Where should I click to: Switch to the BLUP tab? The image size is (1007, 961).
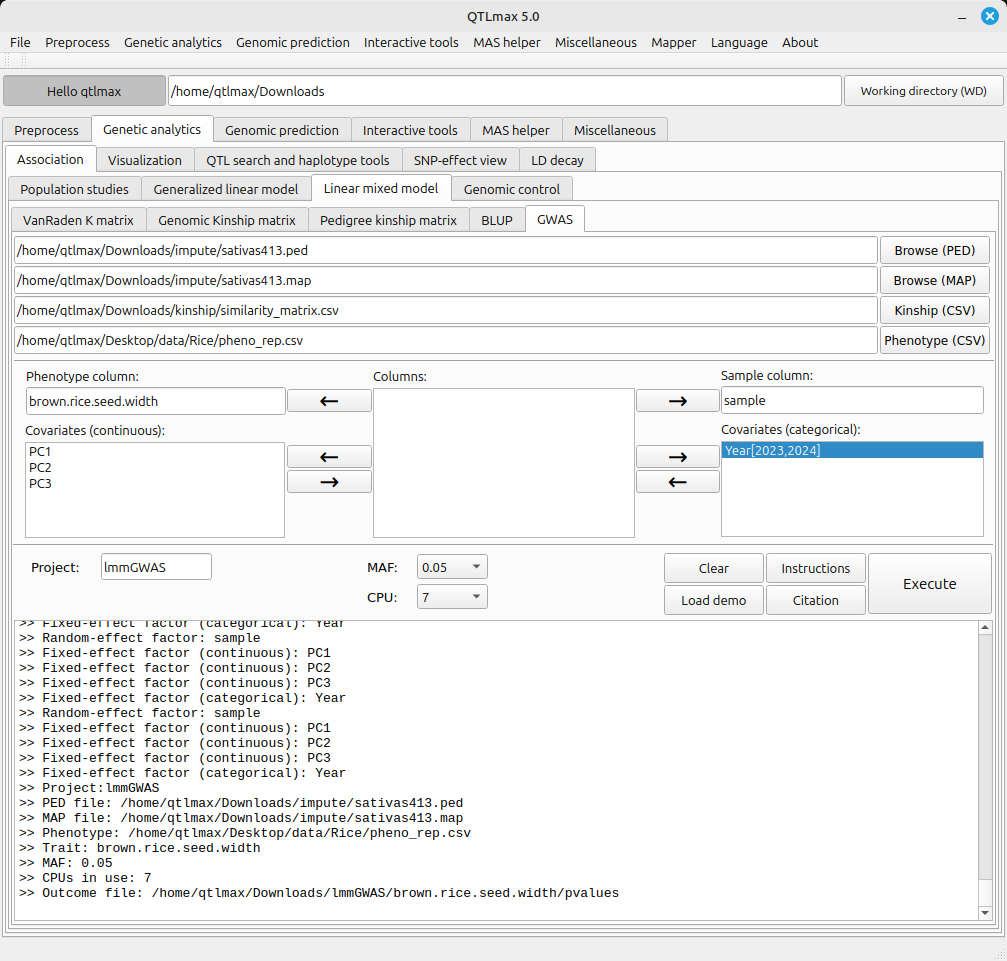tap(497, 220)
